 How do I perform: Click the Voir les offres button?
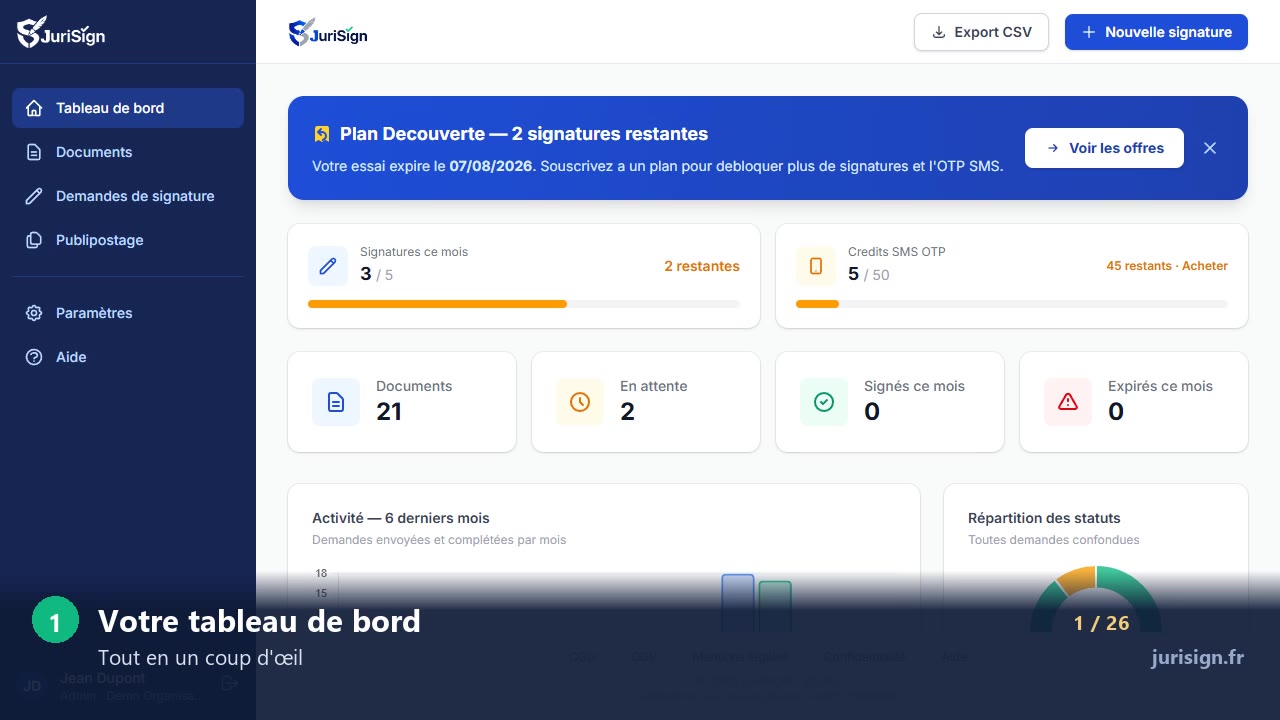(1104, 148)
